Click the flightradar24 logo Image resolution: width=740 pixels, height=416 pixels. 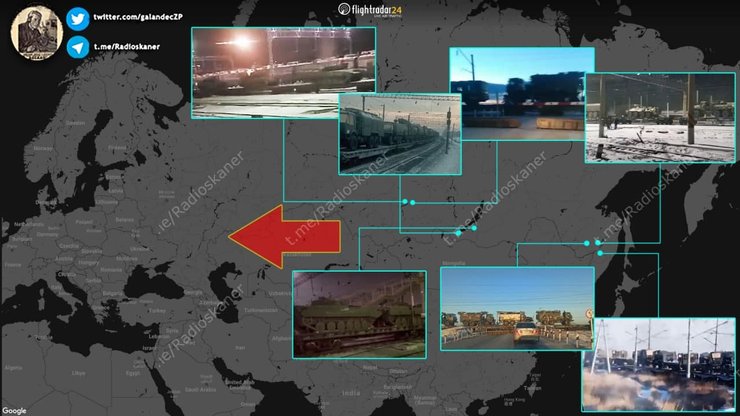point(367,13)
